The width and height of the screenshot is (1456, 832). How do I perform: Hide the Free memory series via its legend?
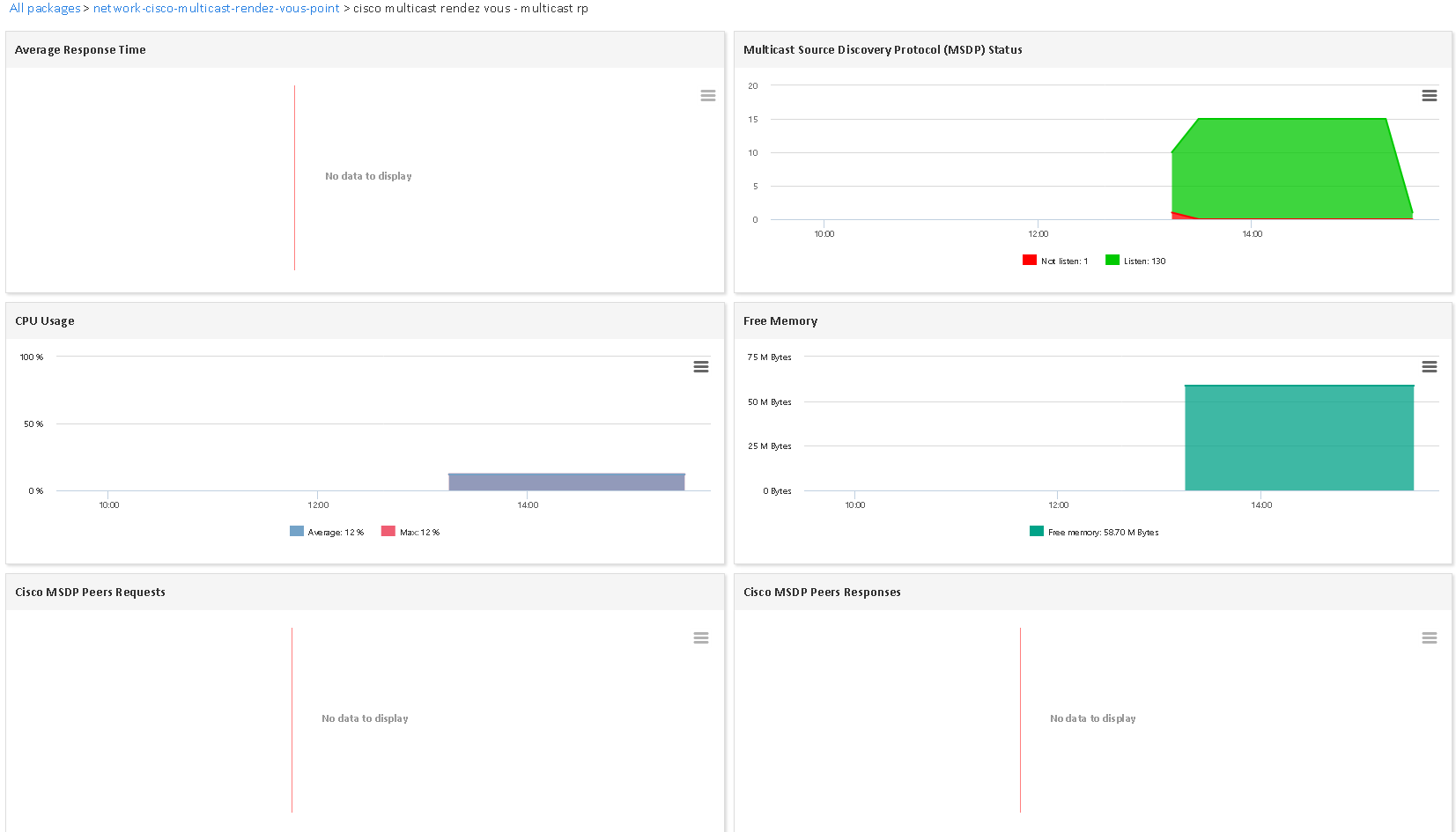(x=1102, y=532)
